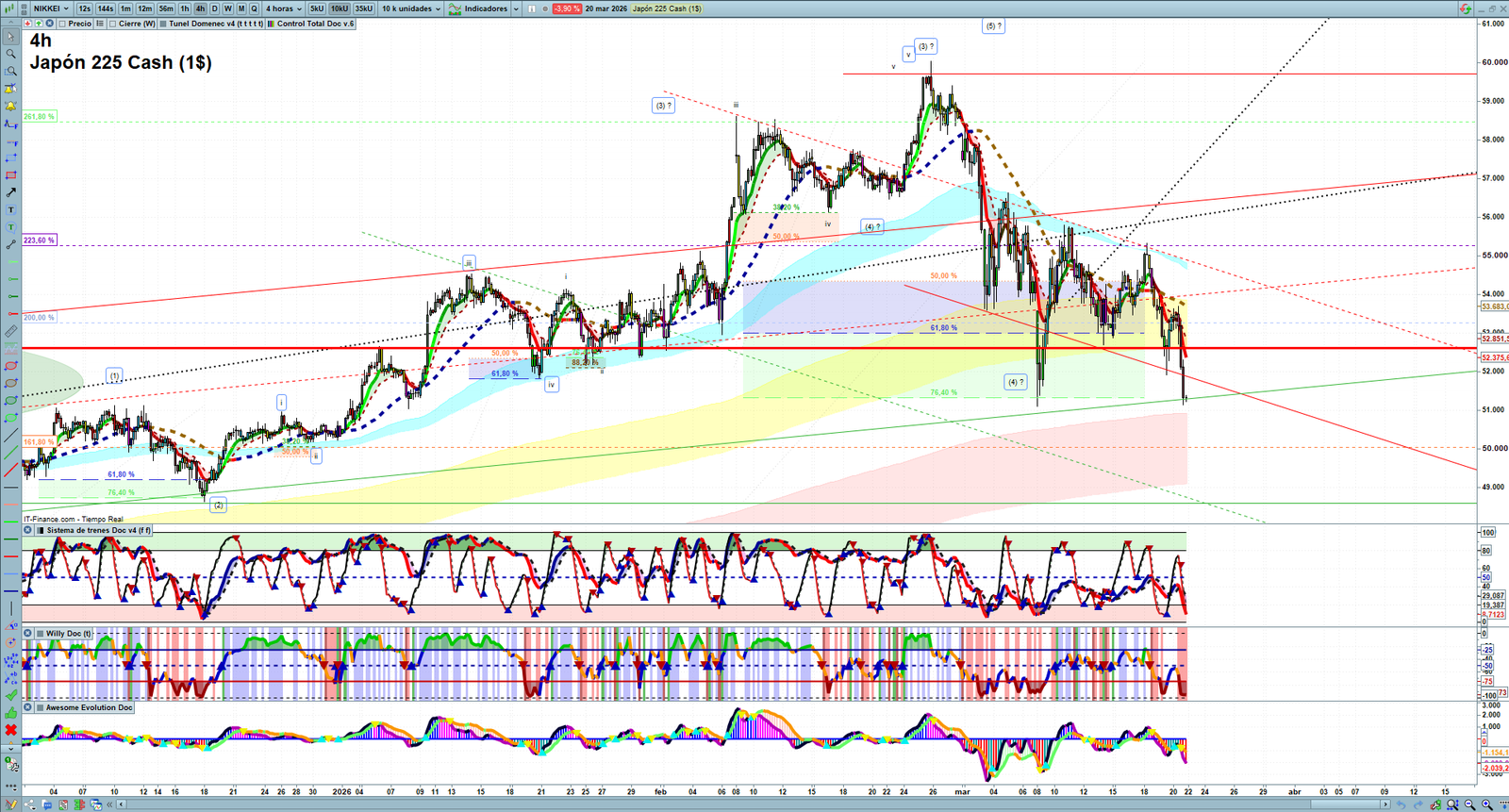Open the NIKKEI instrument dropdown
Screen dimensions: 1509x812
point(51,8)
